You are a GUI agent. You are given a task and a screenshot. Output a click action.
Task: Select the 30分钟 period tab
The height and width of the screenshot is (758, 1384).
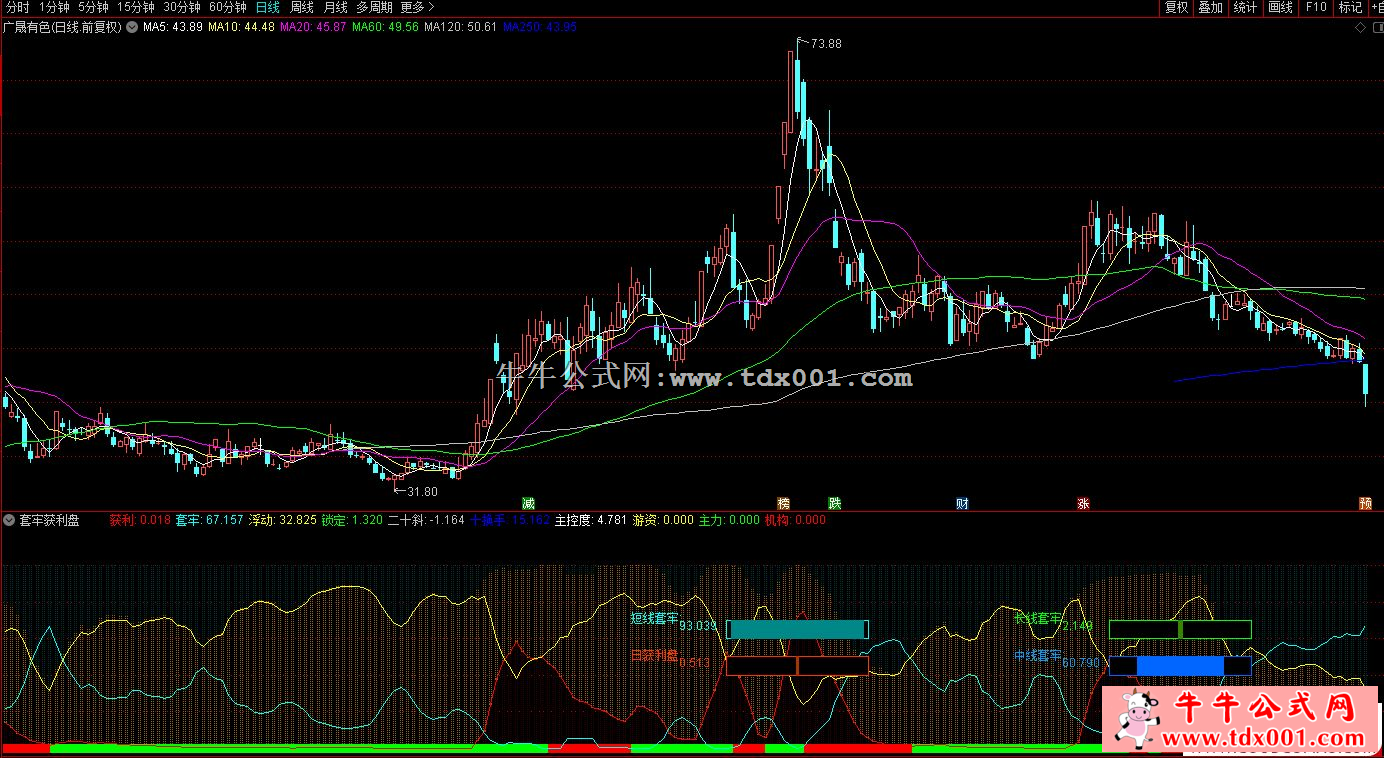click(x=182, y=7)
